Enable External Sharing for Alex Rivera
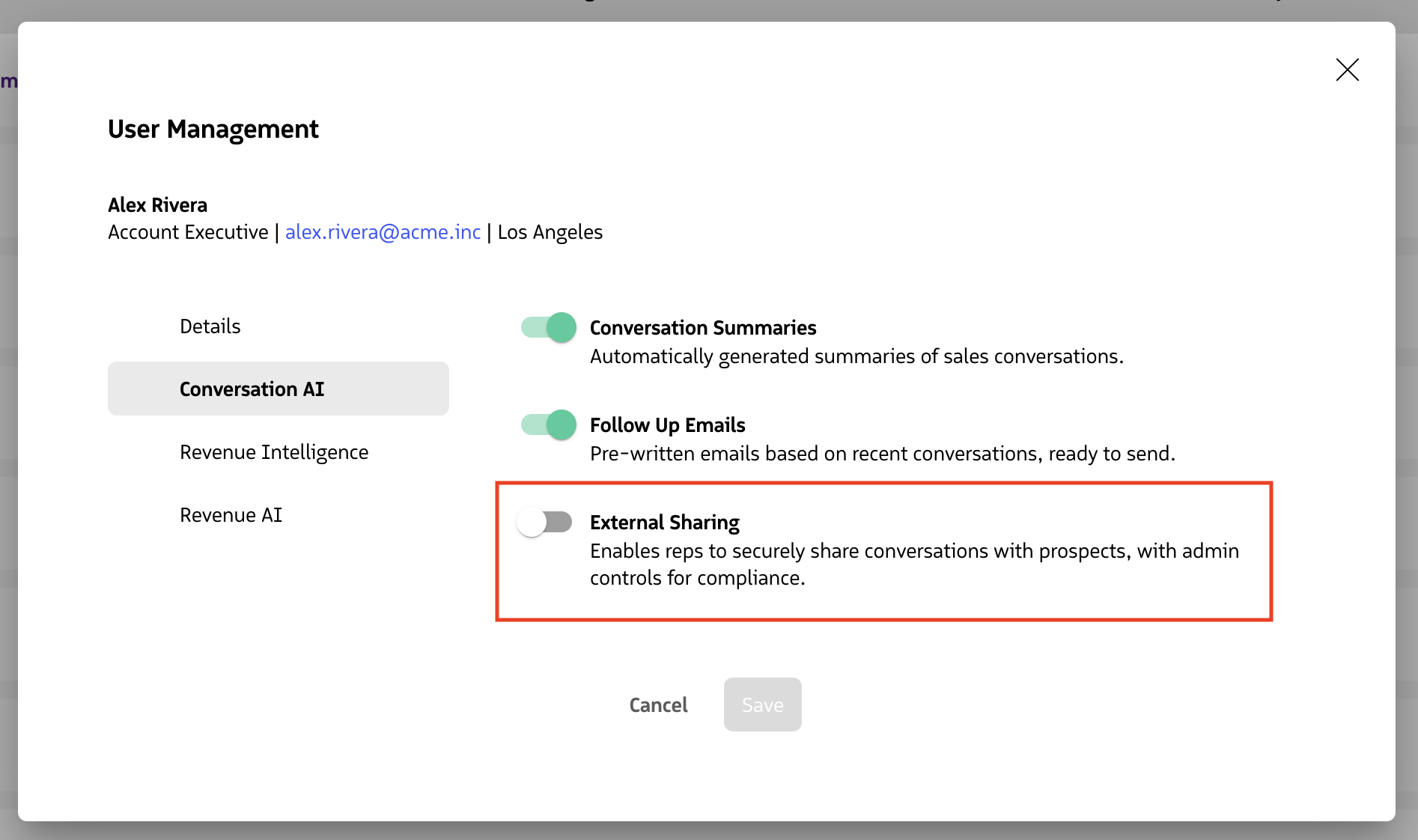1418x840 pixels. (x=545, y=522)
